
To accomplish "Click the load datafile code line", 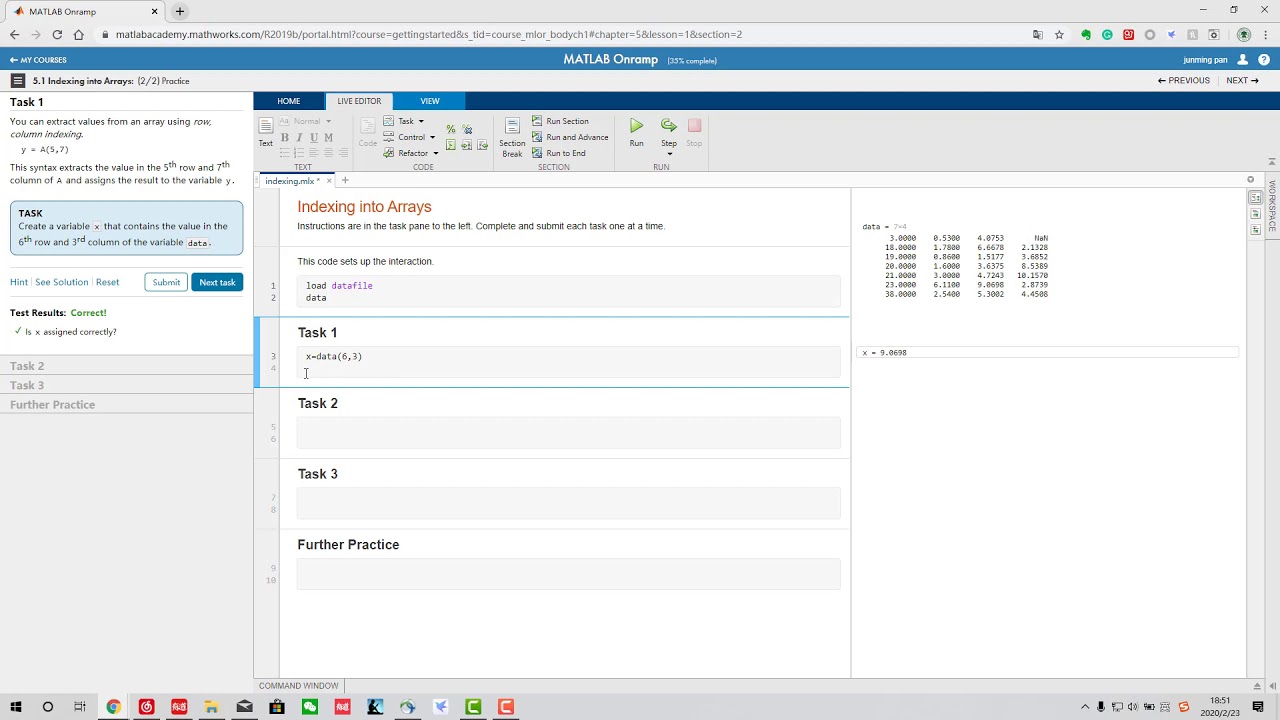I will [x=339, y=286].
